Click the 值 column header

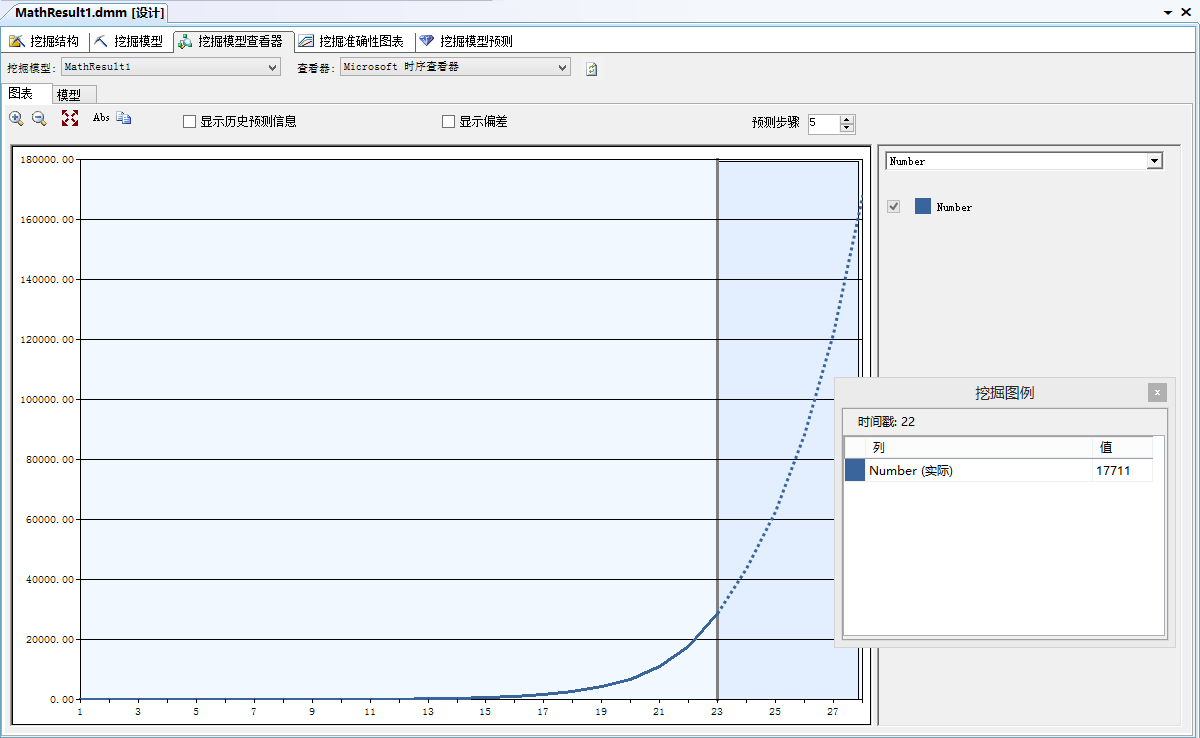click(x=1123, y=447)
